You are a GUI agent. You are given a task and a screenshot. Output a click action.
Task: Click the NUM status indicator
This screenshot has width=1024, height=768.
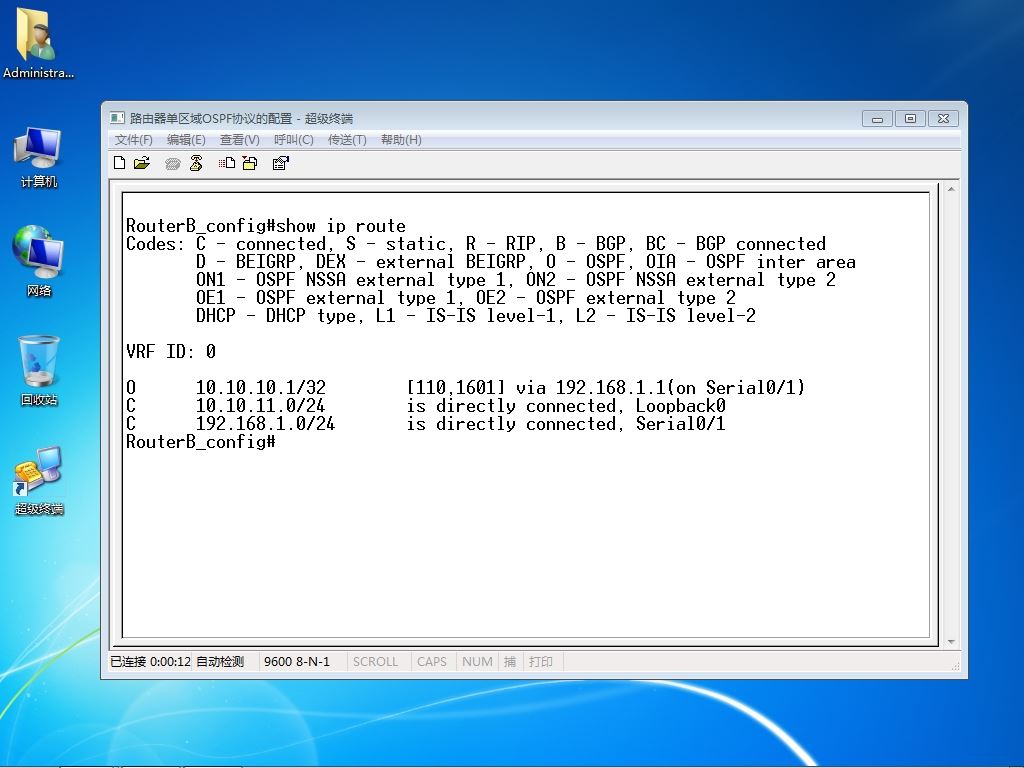coord(477,662)
